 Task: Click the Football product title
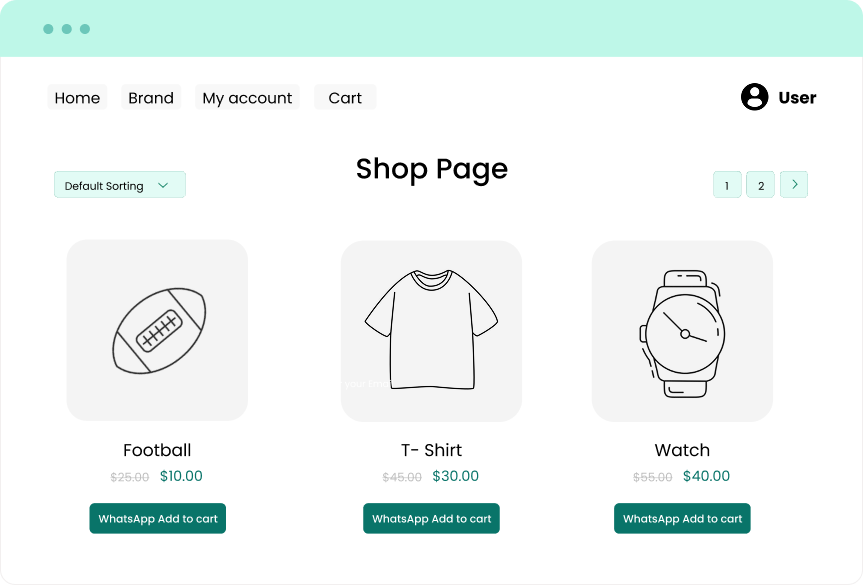click(157, 450)
